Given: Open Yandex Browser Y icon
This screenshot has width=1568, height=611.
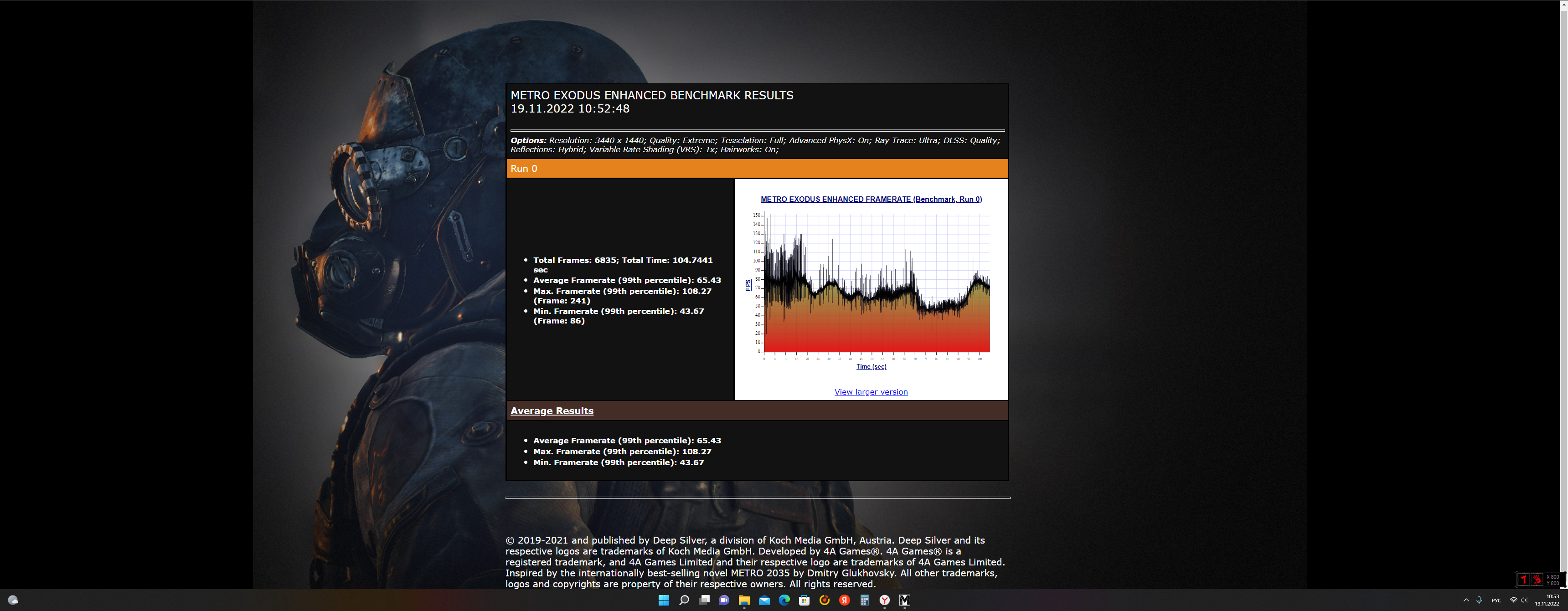Looking at the screenshot, I should tap(884, 600).
